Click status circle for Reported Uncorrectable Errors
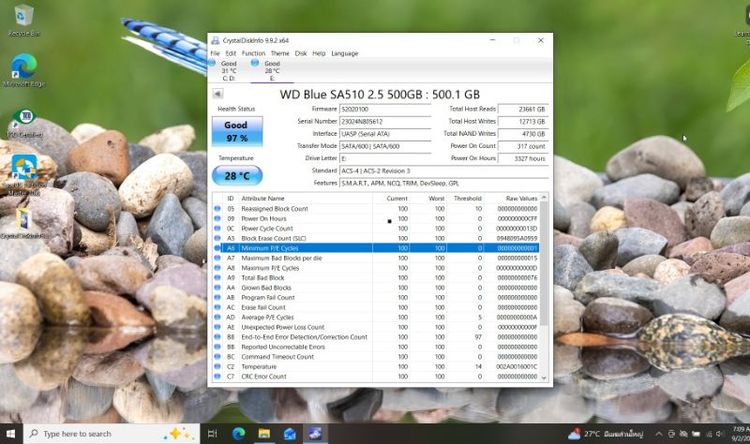Image resolution: width=750 pixels, height=444 pixels. pos(217,347)
